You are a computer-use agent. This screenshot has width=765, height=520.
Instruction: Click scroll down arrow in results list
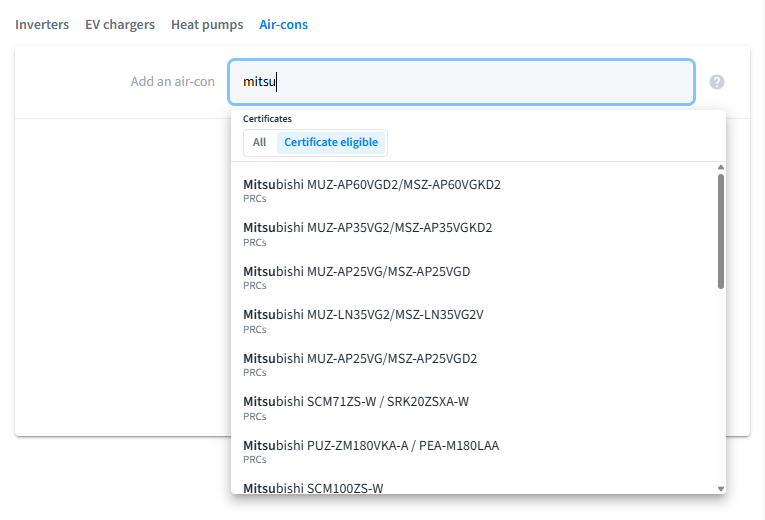(x=721, y=488)
